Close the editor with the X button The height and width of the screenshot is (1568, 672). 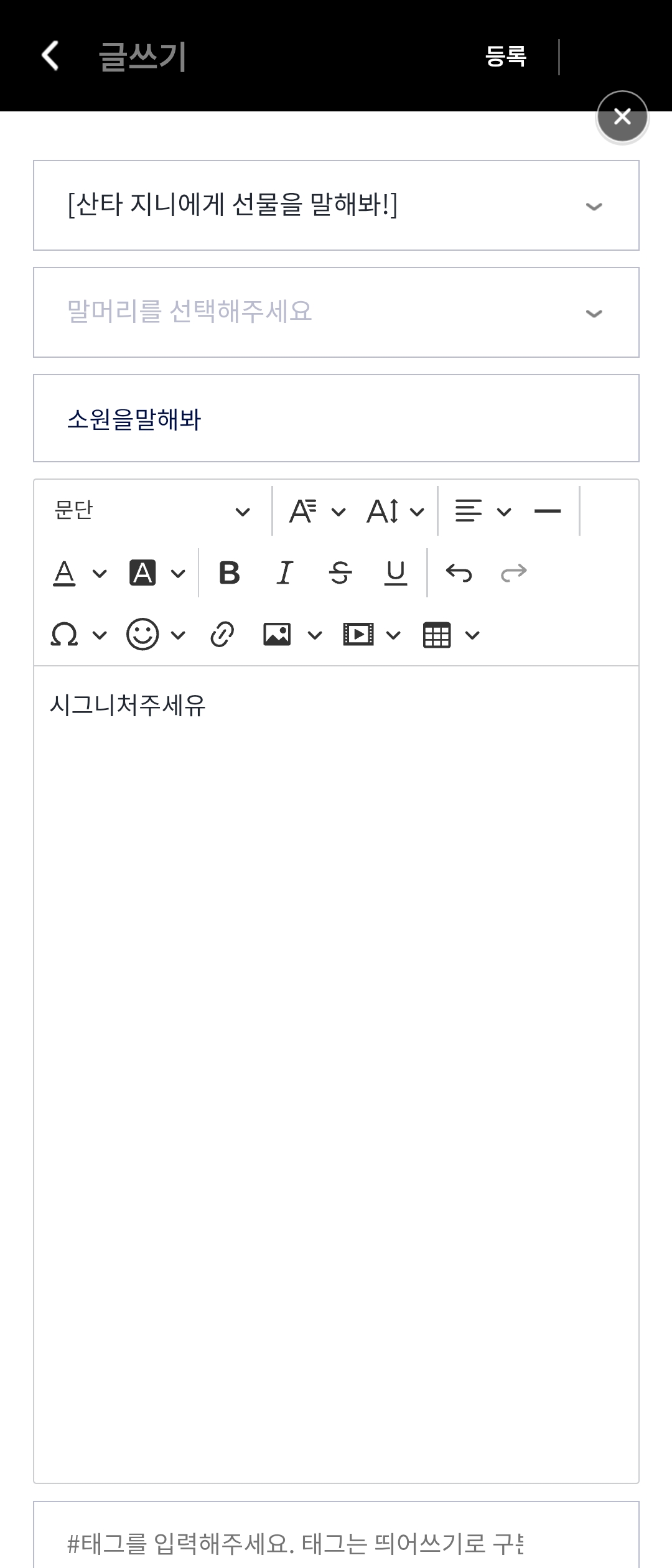(622, 117)
